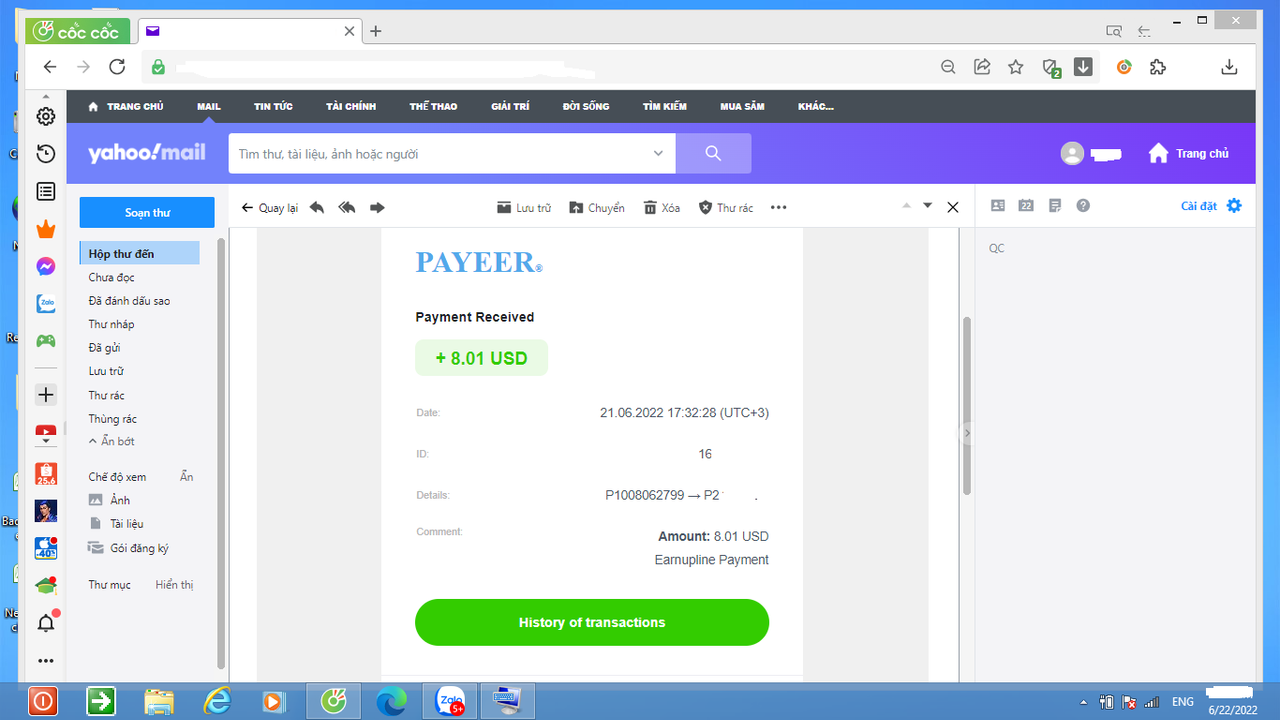Go back to previous page in browser
1280x720 pixels.
[50, 67]
